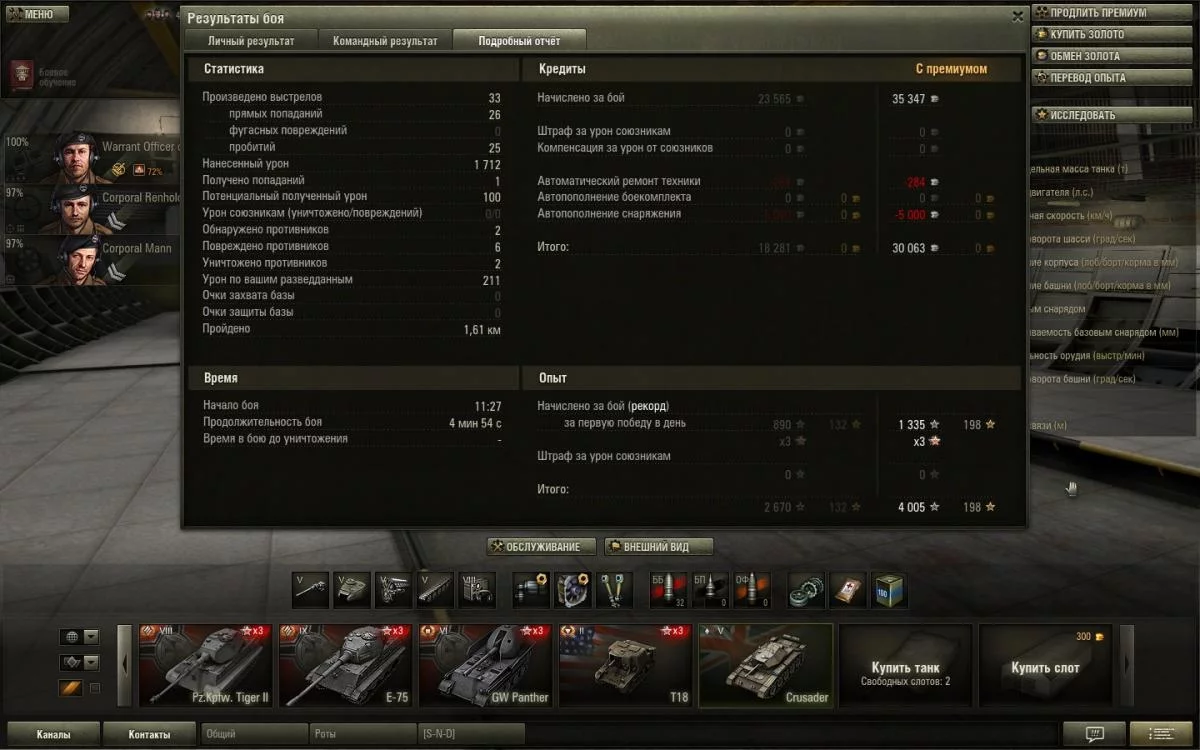Image resolution: width=1200 pixels, height=750 pixels.
Task: Click the боевое обучение training icon
Action: (x=21, y=73)
